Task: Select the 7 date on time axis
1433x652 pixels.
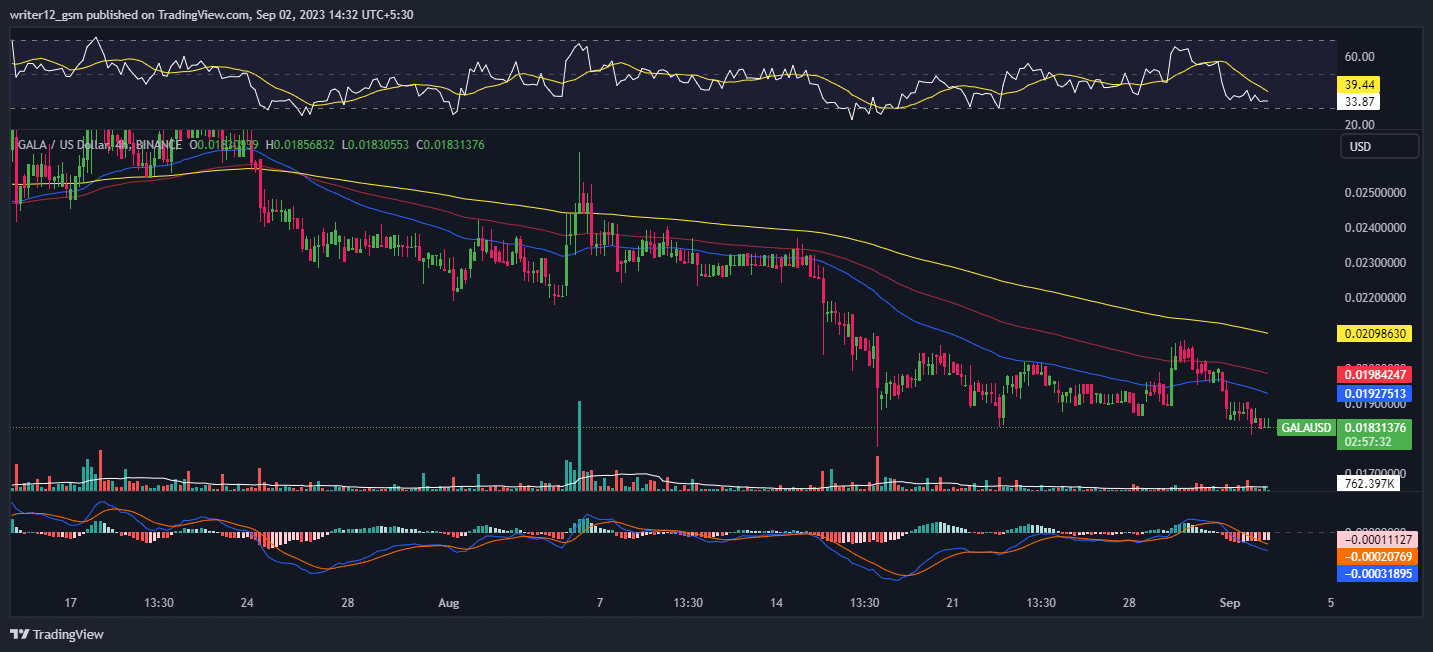Action: [x=600, y=604]
